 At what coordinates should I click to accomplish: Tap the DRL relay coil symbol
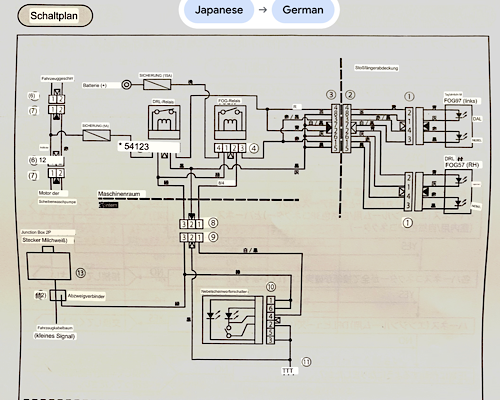coord(164,125)
